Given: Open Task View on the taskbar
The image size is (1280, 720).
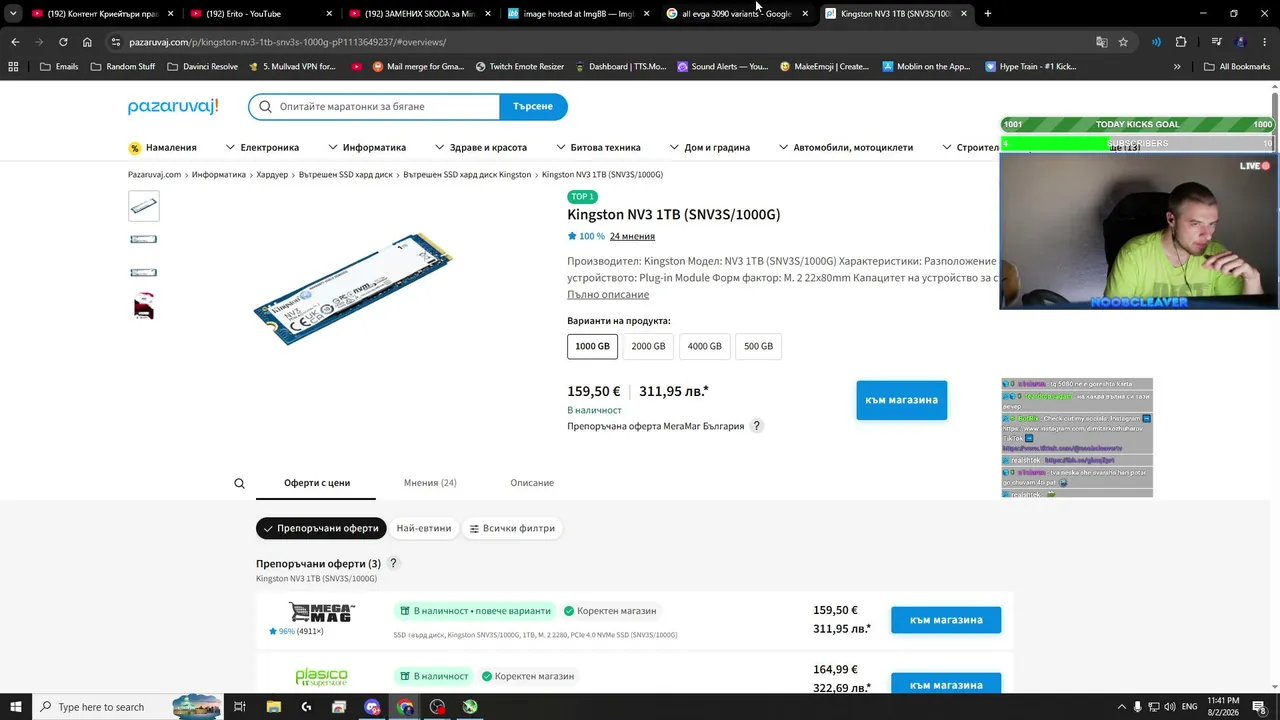Looking at the screenshot, I should tap(240, 707).
